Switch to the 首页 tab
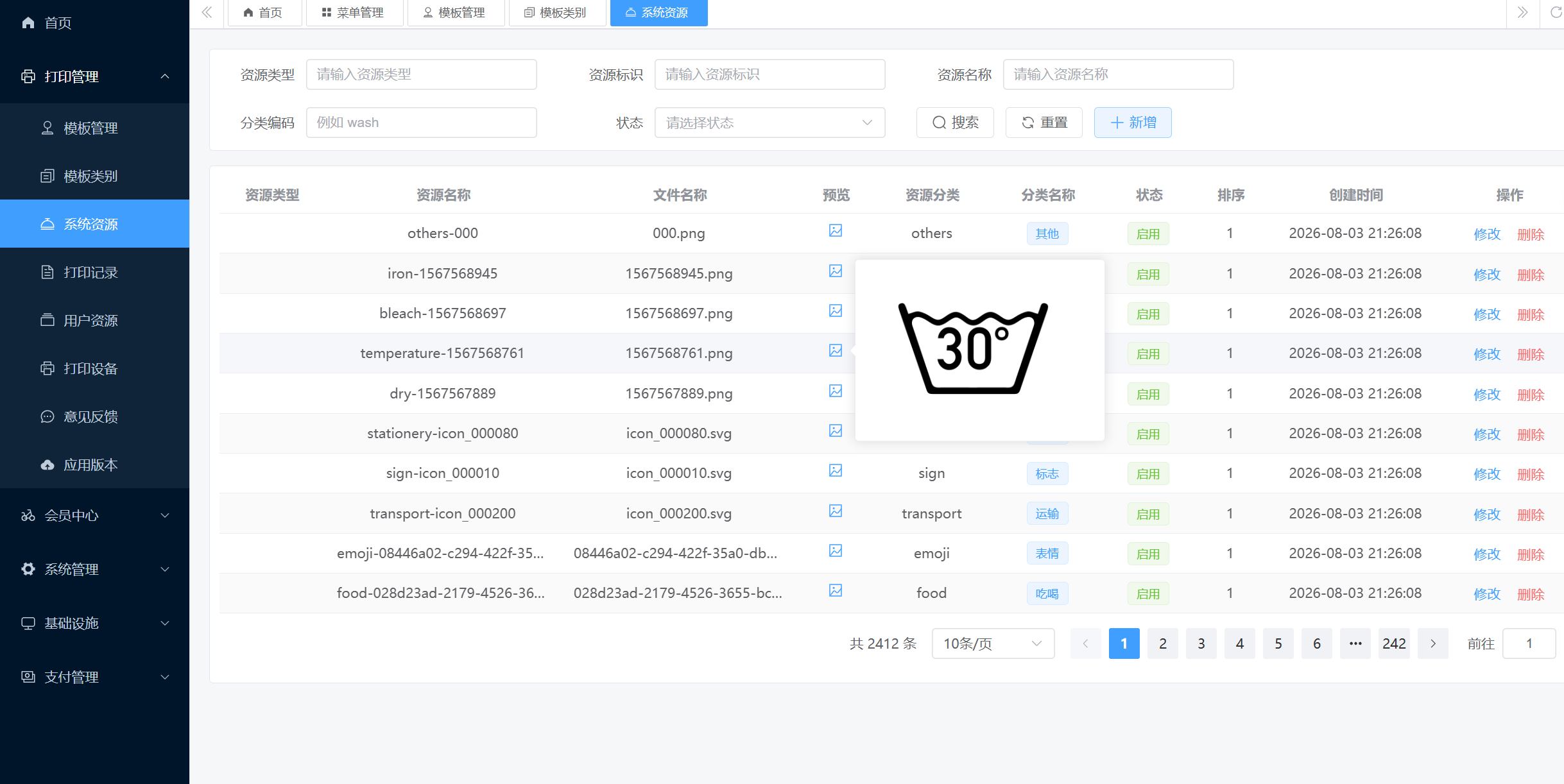This screenshot has width=1564, height=784. (x=264, y=13)
